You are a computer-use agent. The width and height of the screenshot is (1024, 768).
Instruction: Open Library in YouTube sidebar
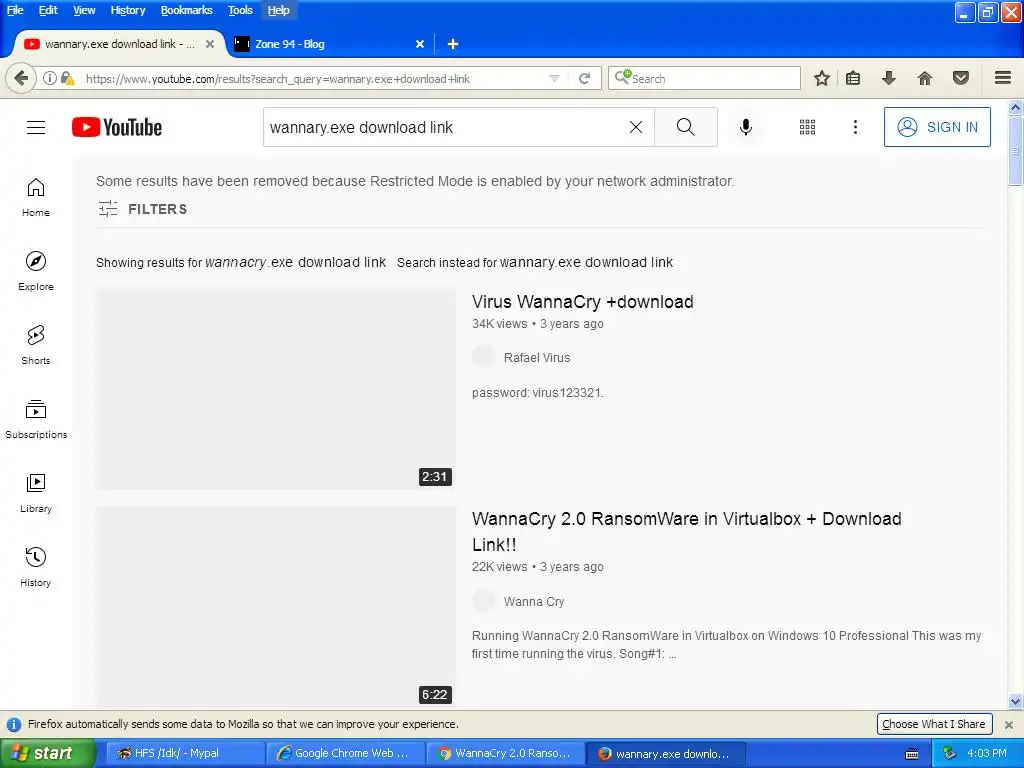click(x=36, y=493)
